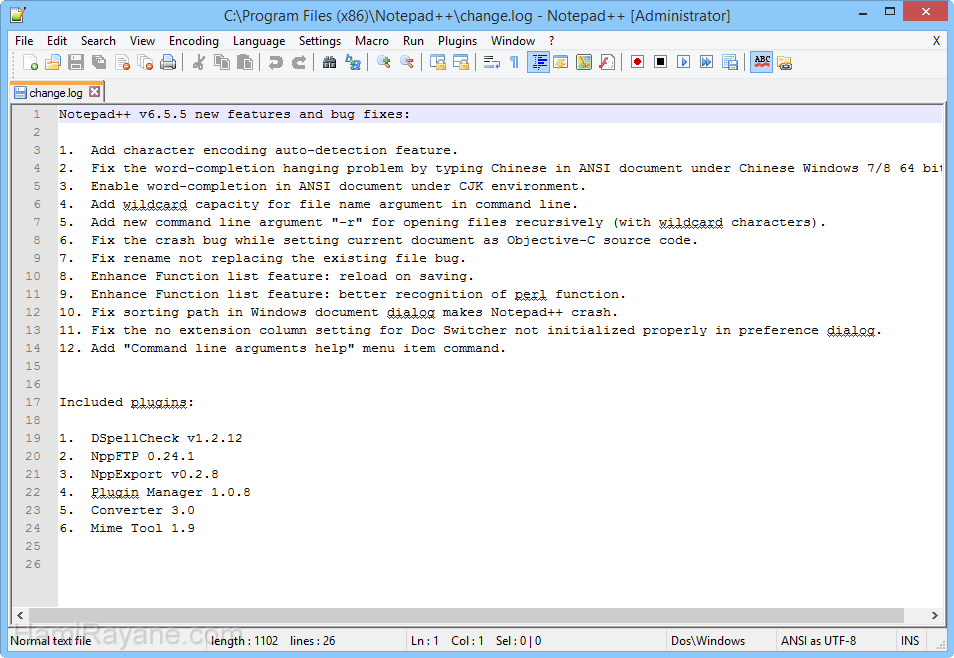Open the ? help menu
Viewport: 954px width, 658px height.
coord(551,41)
